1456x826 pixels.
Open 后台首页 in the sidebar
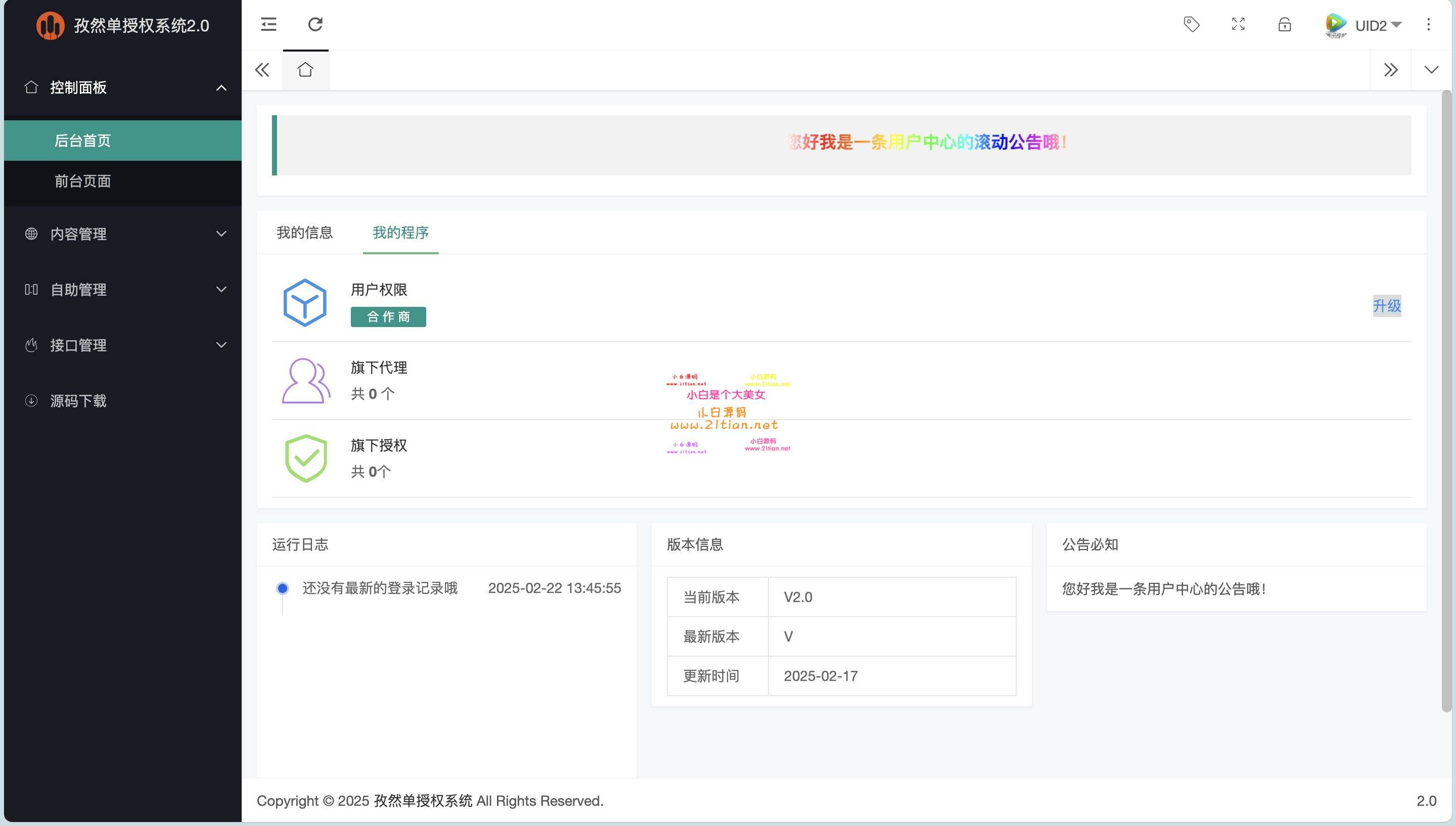[122, 140]
